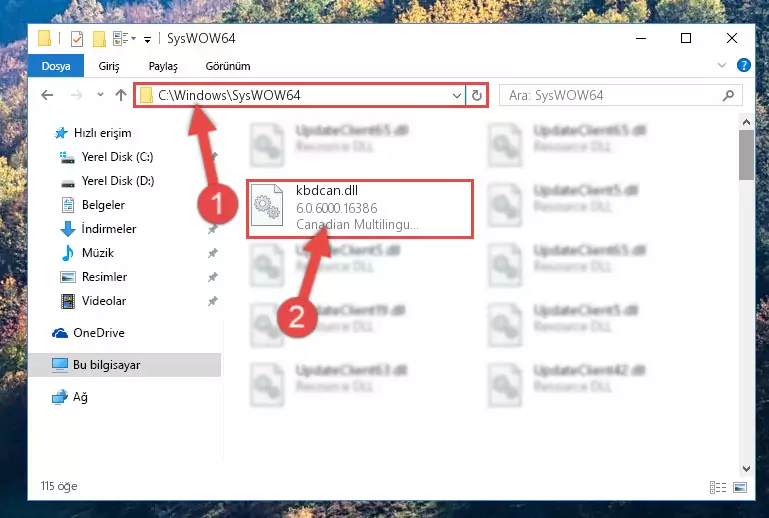Select Bu bilgisayar in the navigation pane
This screenshot has width=769, height=518.
point(125,365)
